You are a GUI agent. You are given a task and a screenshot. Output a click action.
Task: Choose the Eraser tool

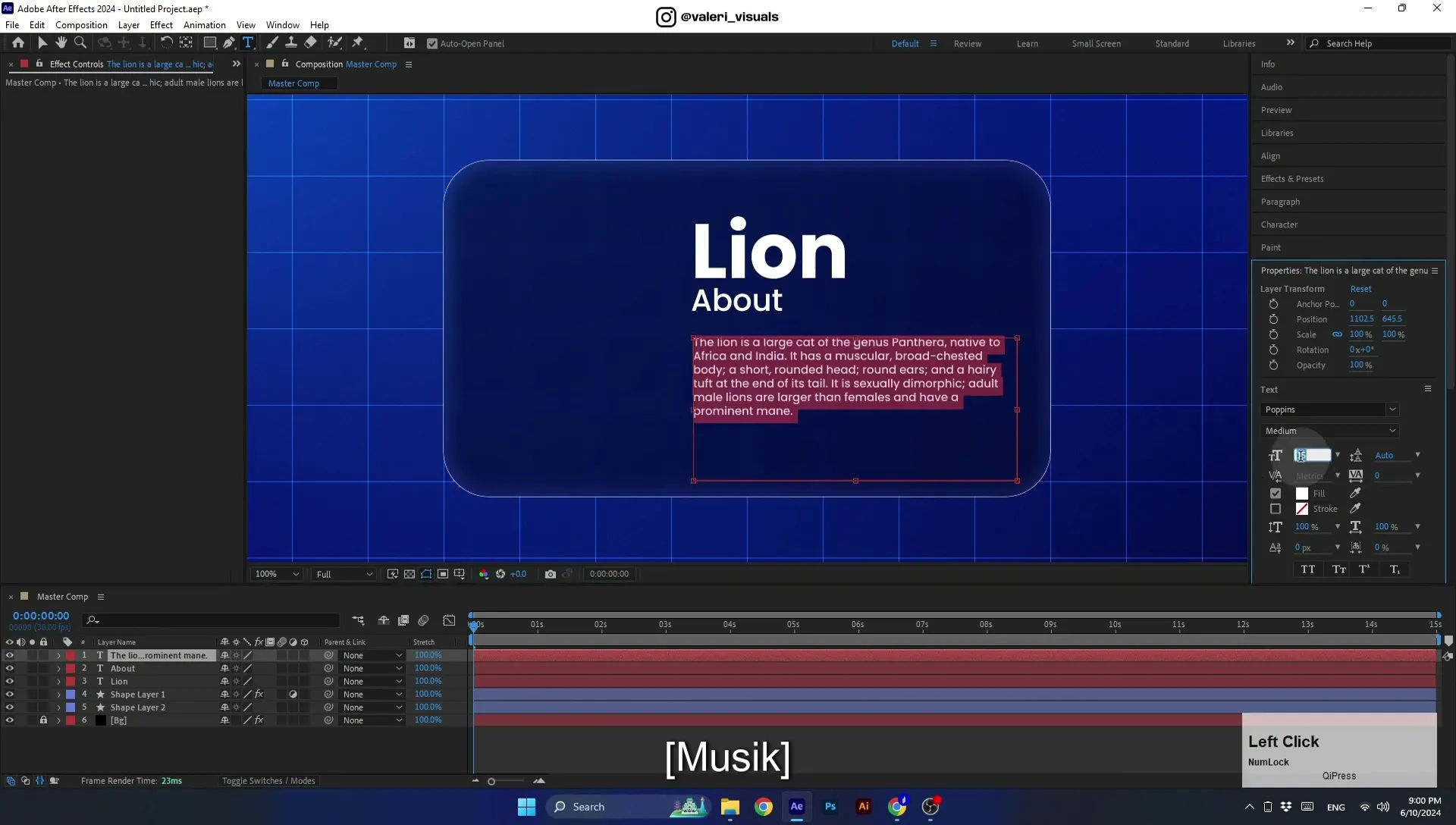[311, 43]
